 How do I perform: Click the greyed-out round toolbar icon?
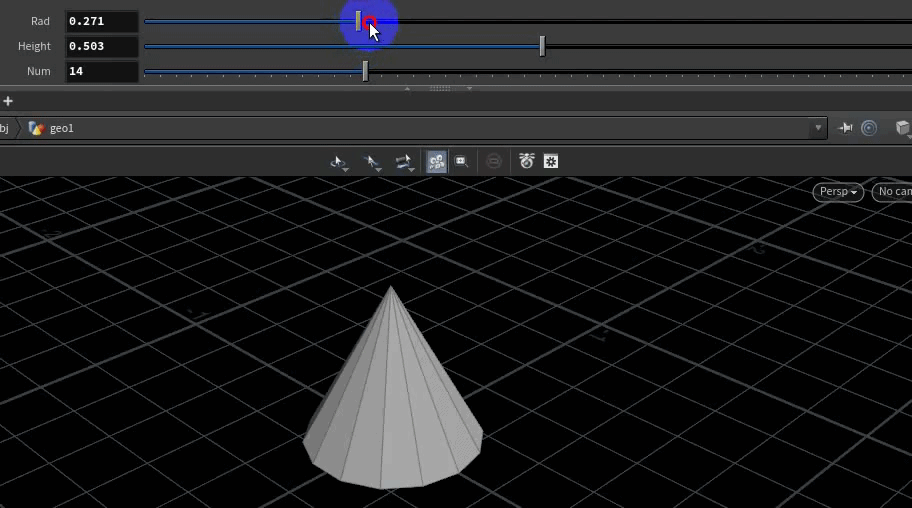tap(494, 161)
